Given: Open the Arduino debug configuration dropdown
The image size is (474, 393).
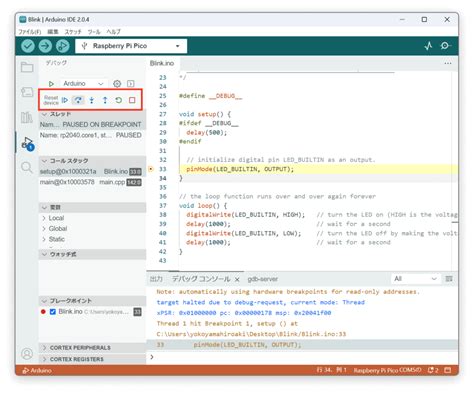Looking at the screenshot, I should pos(83,84).
